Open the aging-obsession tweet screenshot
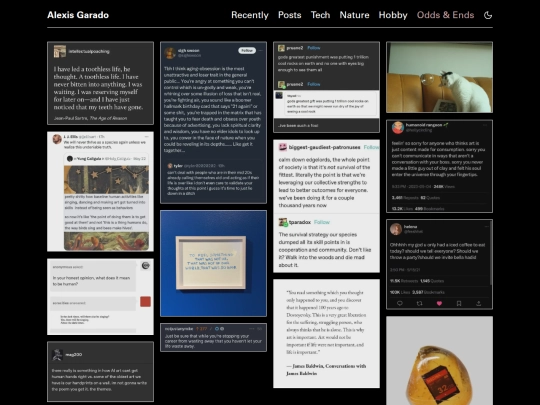The height and width of the screenshot is (405, 540). 213,123
